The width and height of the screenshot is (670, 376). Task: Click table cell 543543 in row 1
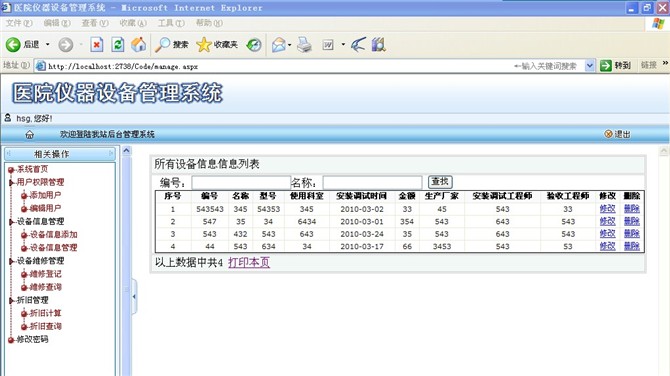point(210,209)
